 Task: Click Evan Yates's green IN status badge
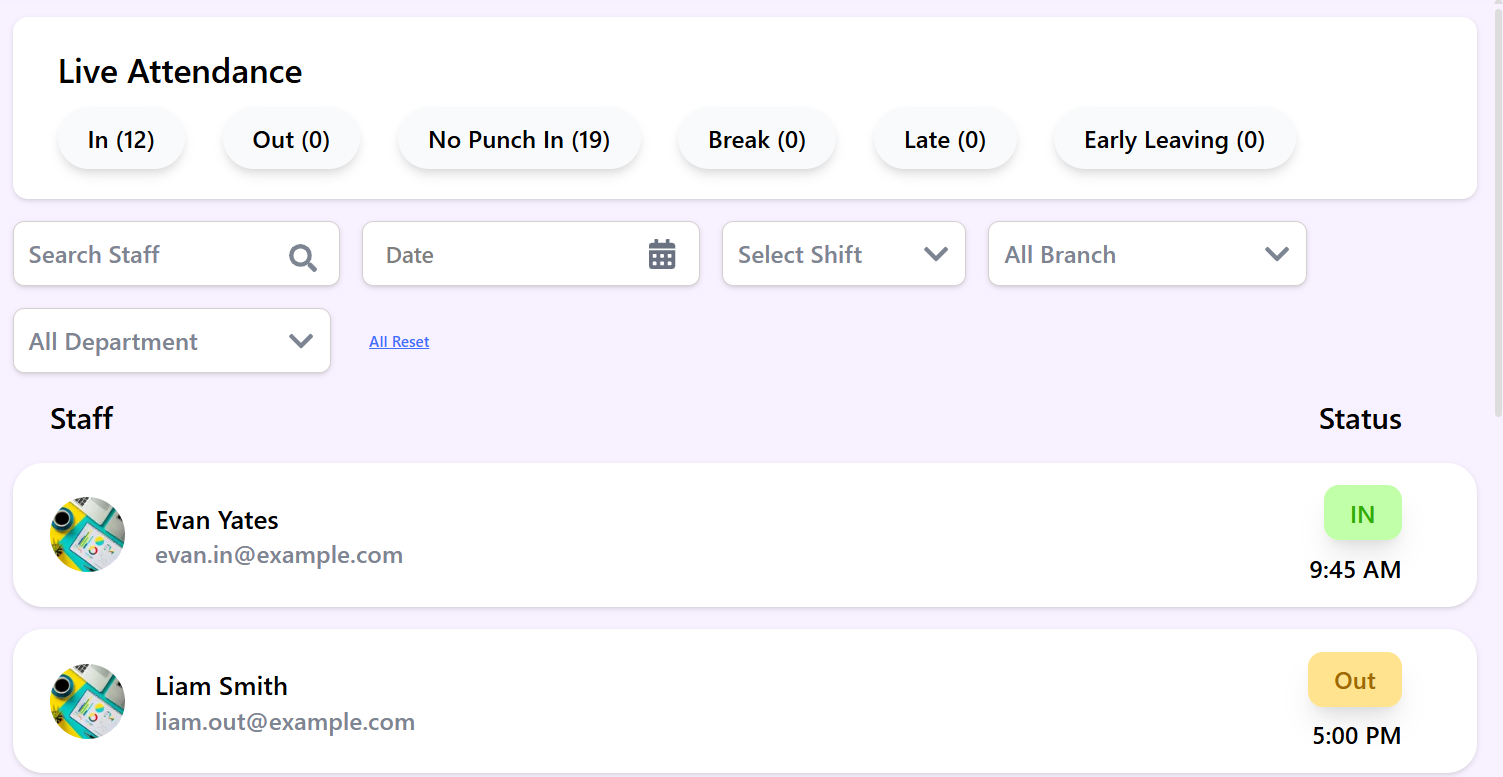click(1362, 512)
